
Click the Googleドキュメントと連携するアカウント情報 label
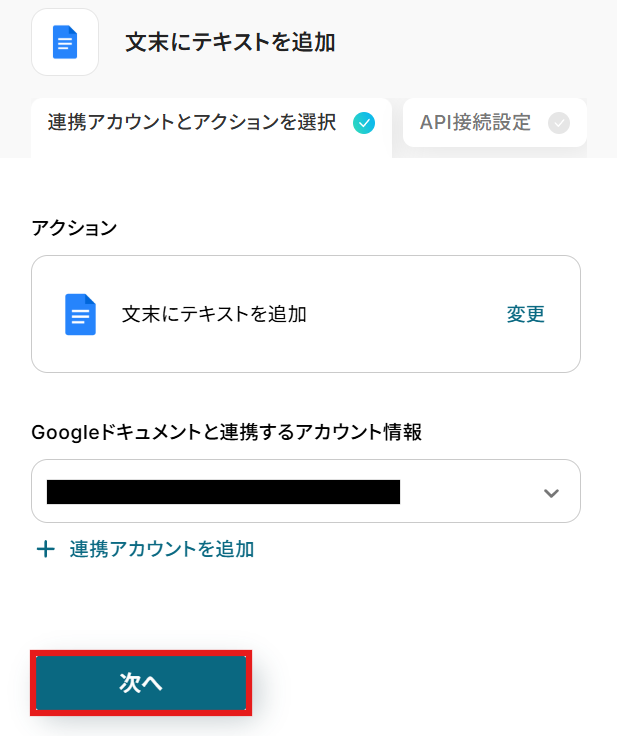point(226,432)
